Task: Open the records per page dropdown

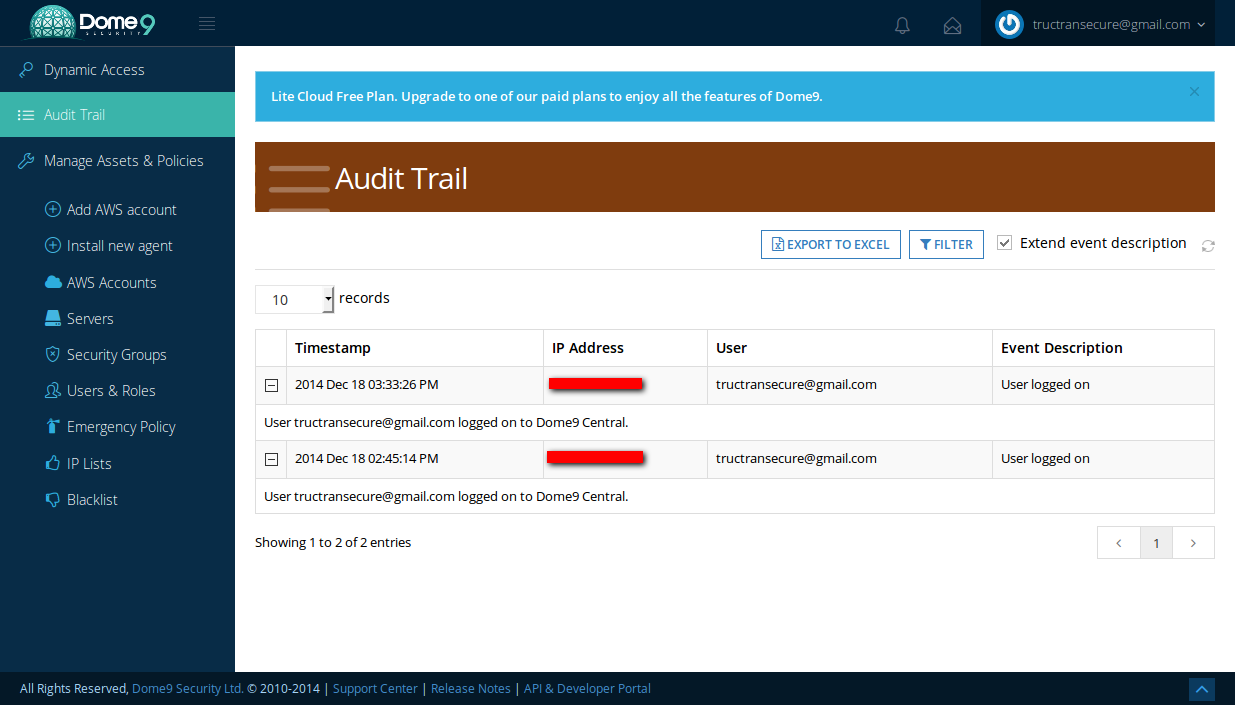Action: [295, 299]
